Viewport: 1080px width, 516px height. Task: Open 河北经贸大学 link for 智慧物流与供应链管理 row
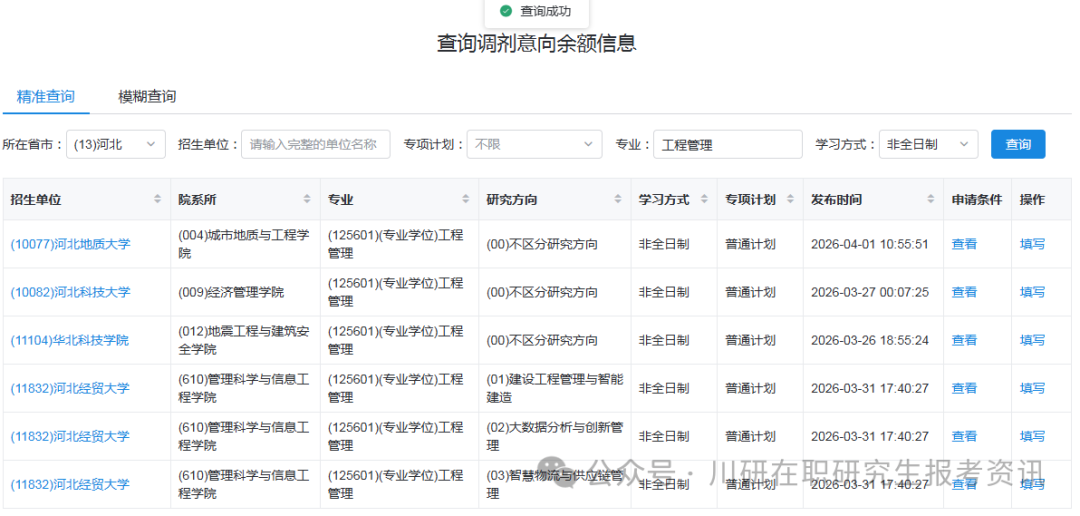(x=70, y=485)
